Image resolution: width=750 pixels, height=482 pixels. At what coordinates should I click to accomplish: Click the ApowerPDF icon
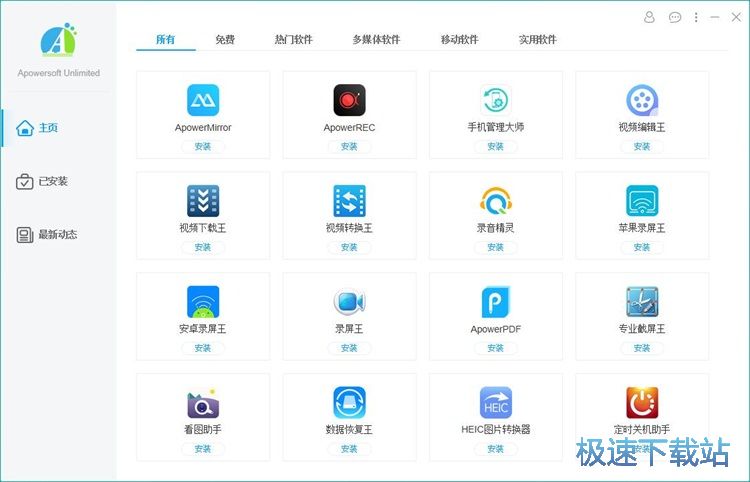pyautogui.click(x=495, y=302)
